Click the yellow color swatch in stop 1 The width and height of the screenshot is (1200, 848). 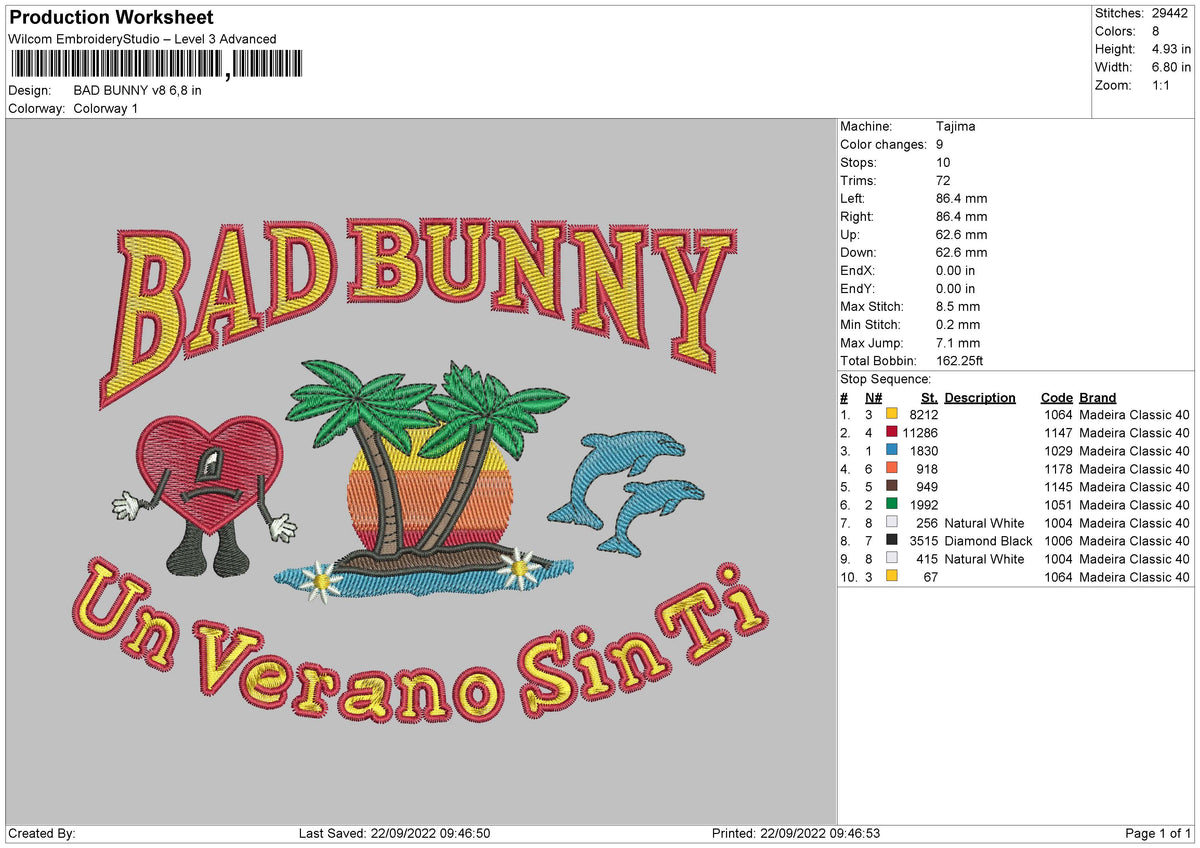[892, 414]
